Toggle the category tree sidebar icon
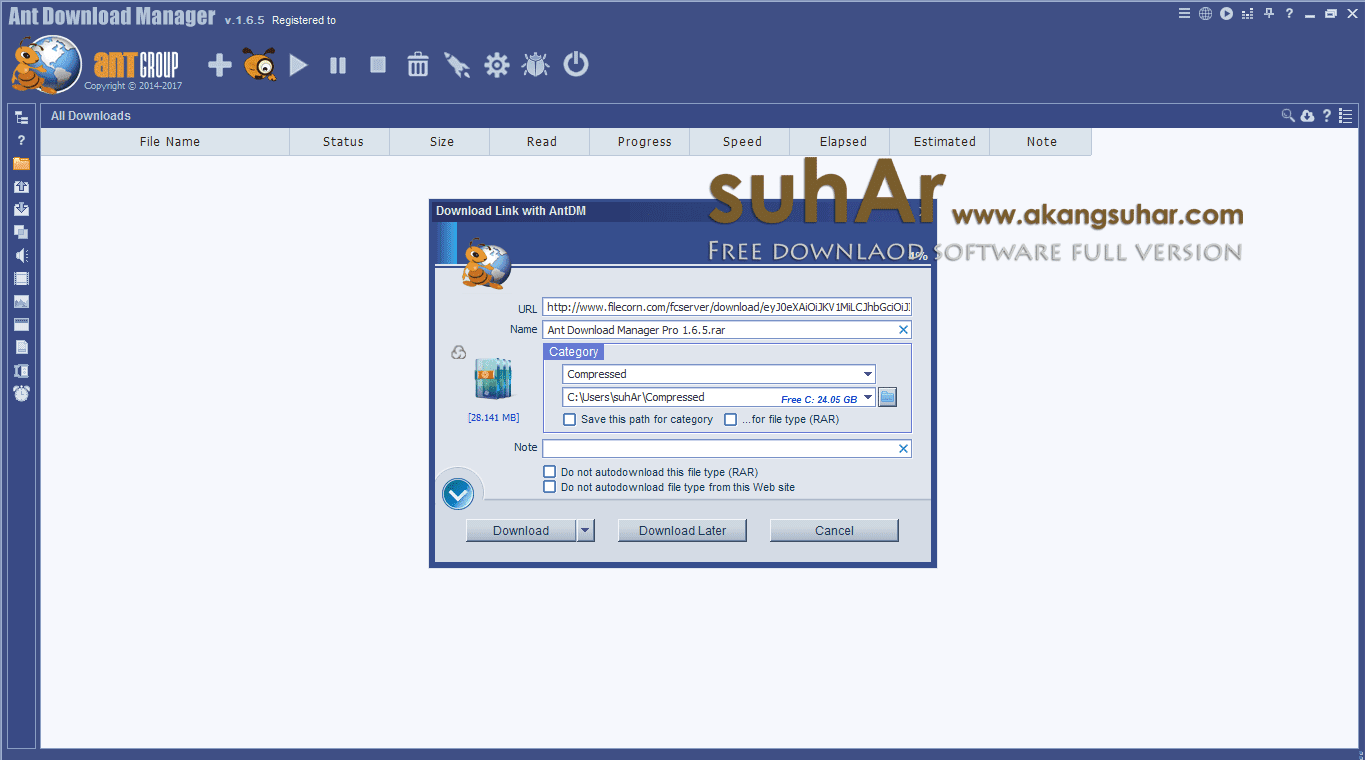Image resolution: width=1365 pixels, height=760 pixels. coord(21,117)
